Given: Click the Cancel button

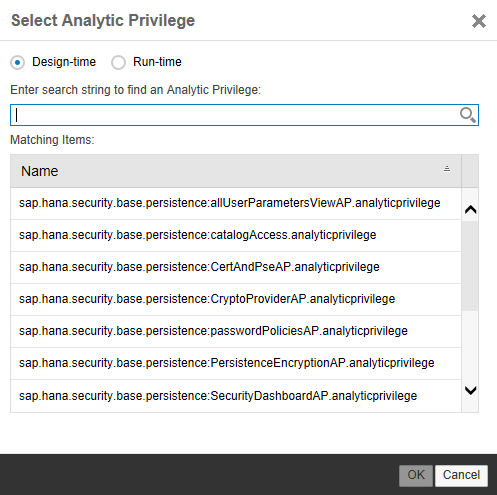Looking at the screenshot, I should [x=461, y=475].
